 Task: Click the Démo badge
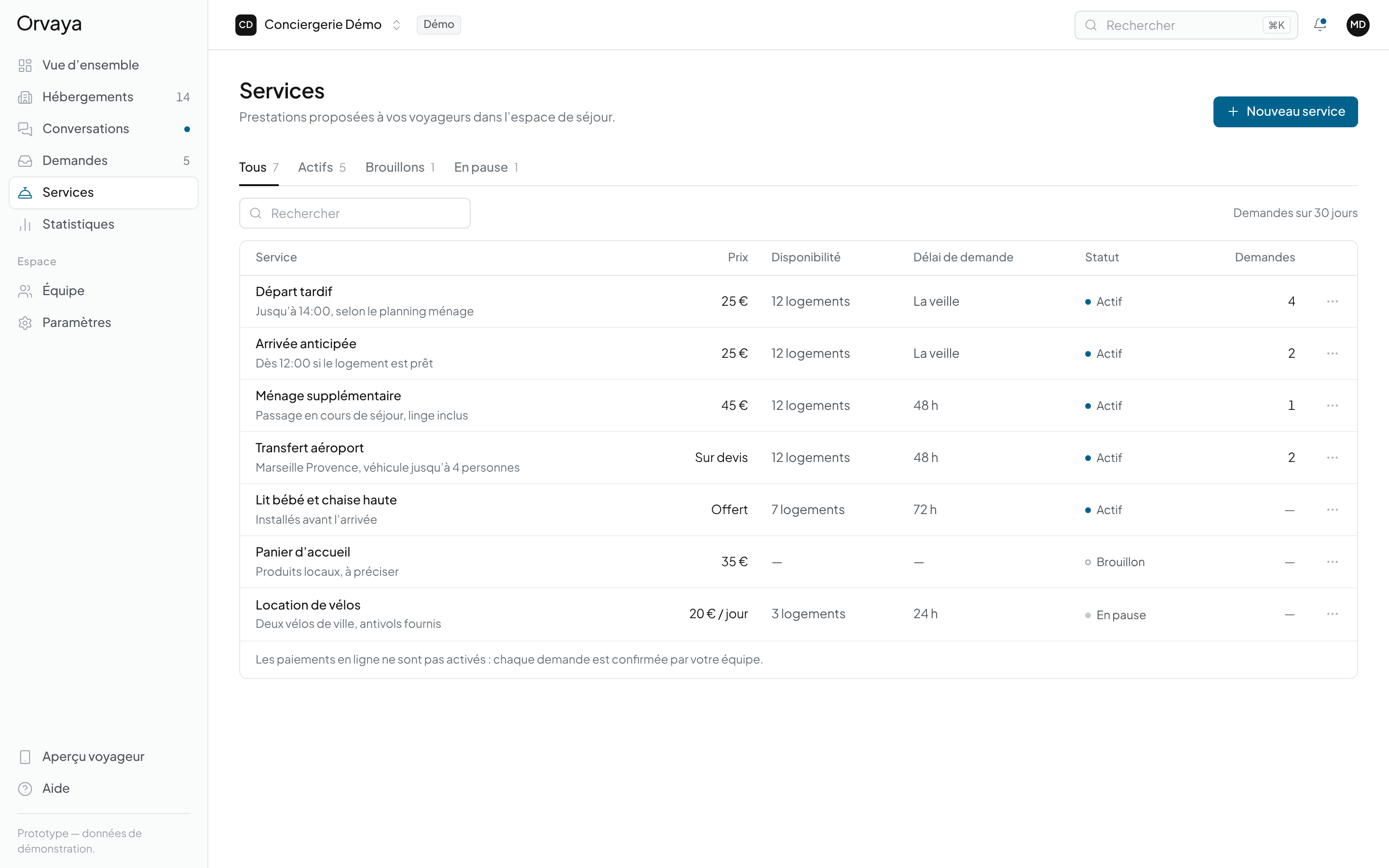pos(438,25)
